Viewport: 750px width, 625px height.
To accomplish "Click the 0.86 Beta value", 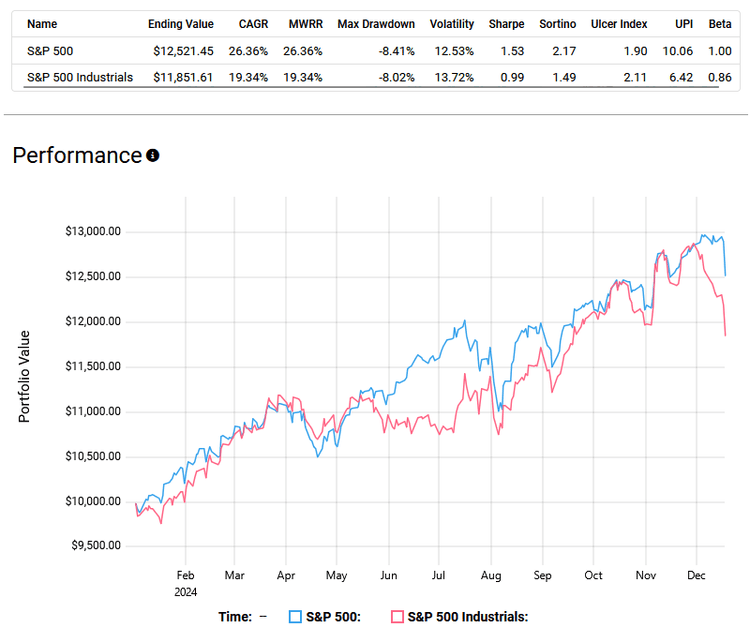I will click(720, 77).
